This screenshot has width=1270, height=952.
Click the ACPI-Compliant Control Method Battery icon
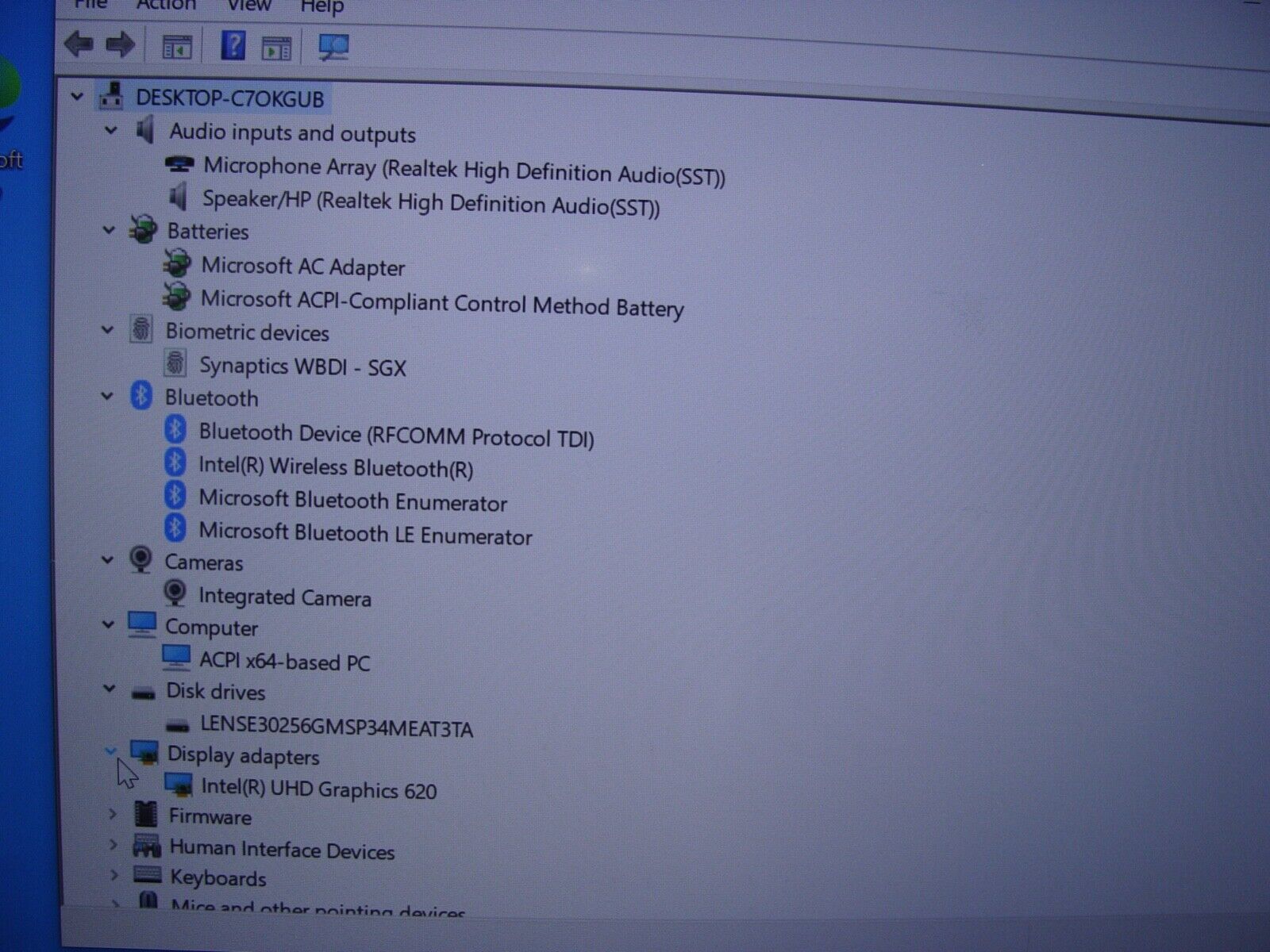click(177, 297)
